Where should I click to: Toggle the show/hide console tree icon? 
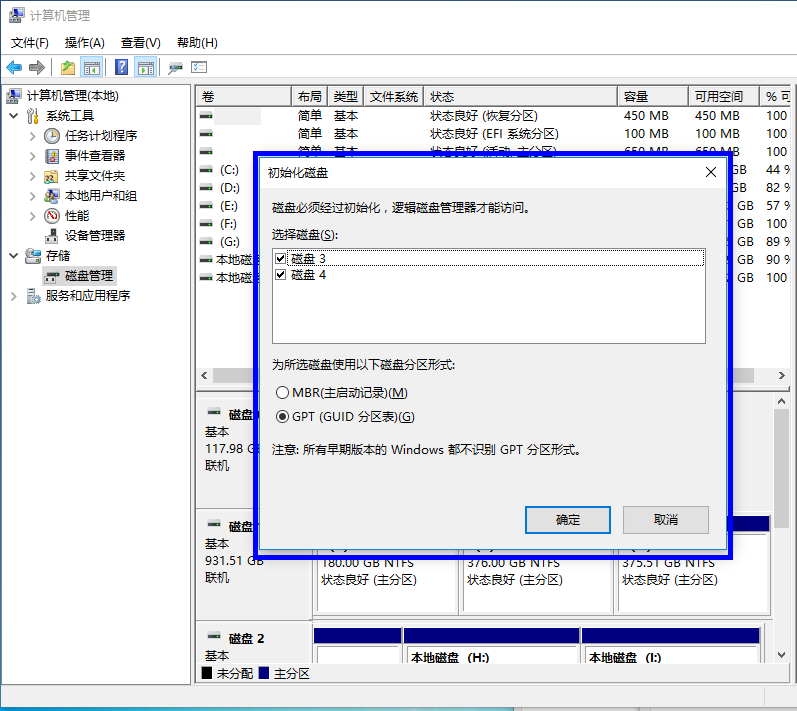point(92,67)
